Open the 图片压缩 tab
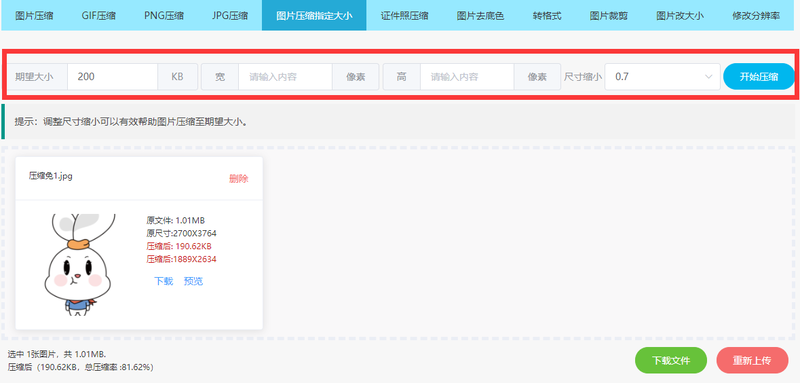 [34, 15]
